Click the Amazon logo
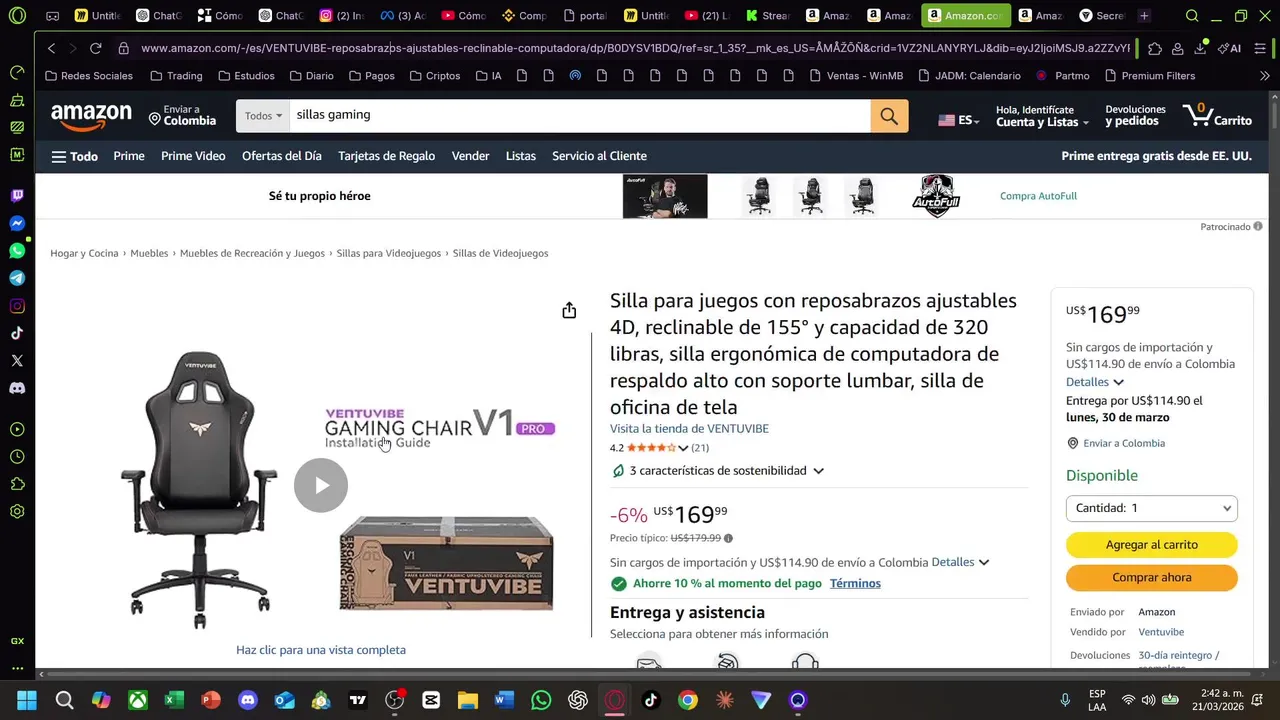The width and height of the screenshot is (1280, 720). click(91, 117)
